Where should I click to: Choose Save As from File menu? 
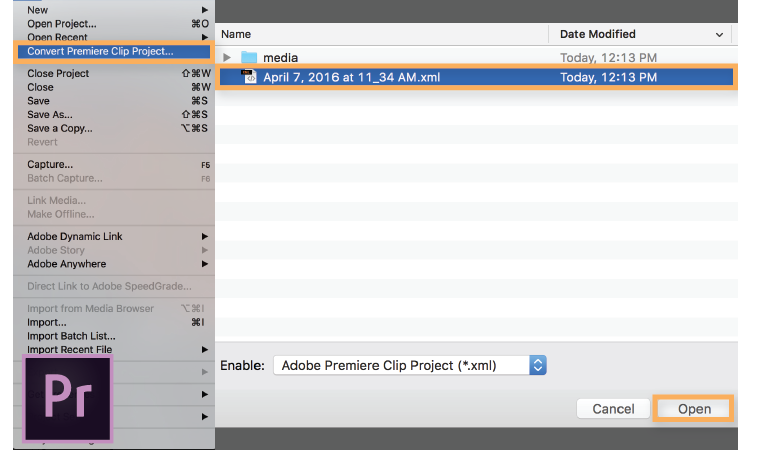(50, 115)
